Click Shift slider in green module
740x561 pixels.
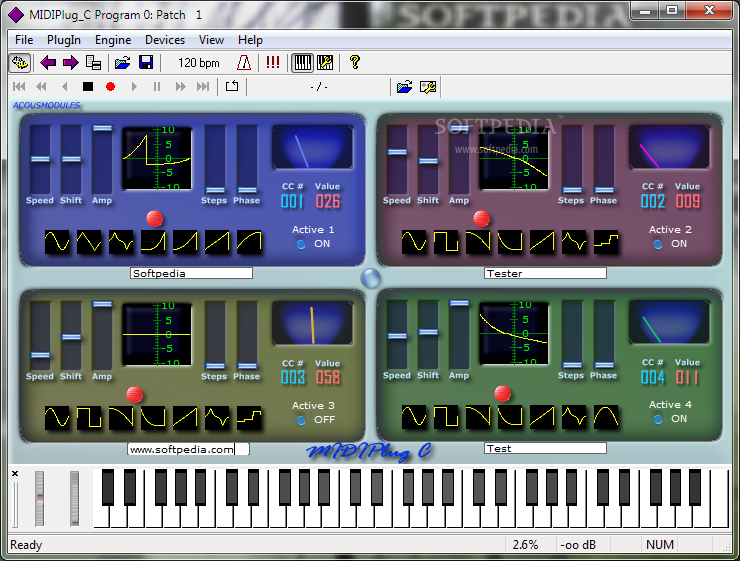point(428,335)
